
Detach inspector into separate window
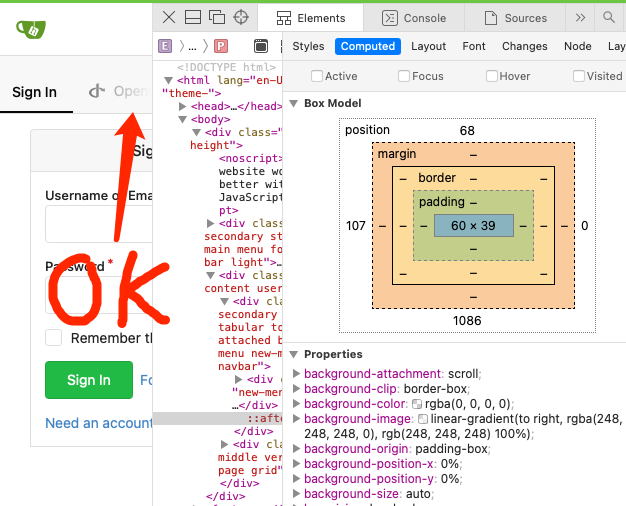[x=217, y=17]
